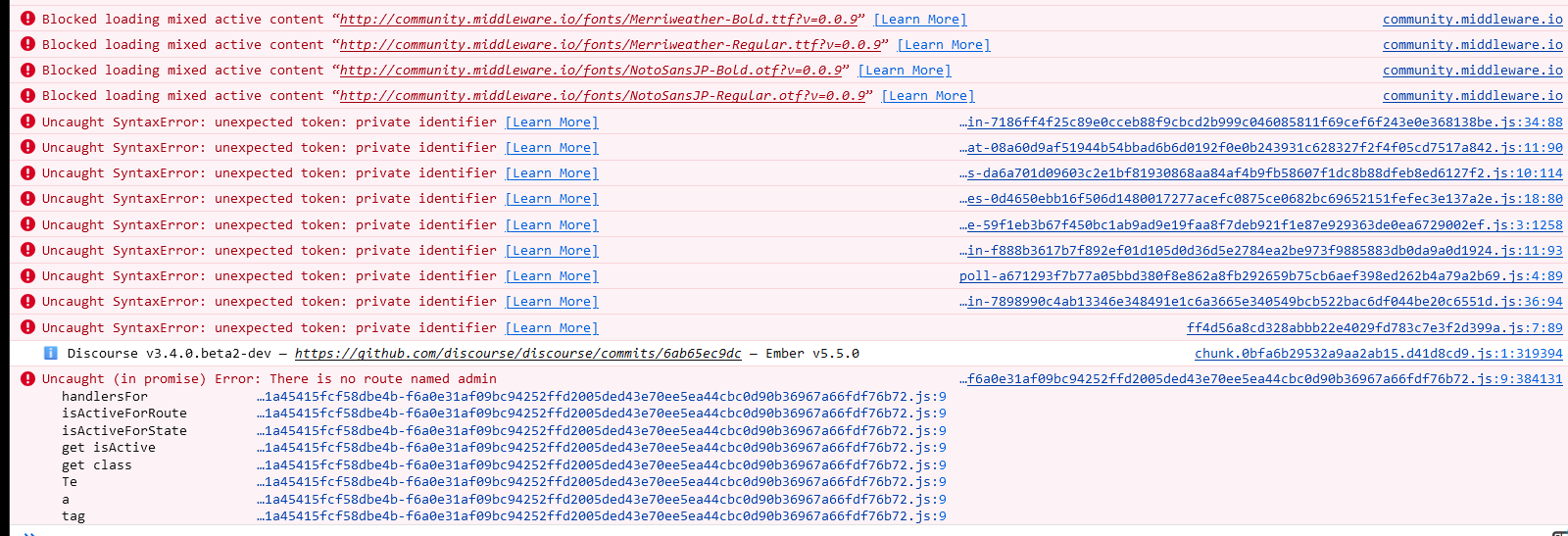Viewport: 1568px width, 536px height.
Task: Click Learn More on SyntaxError row ending js:10:114
Action: coord(552,172)
